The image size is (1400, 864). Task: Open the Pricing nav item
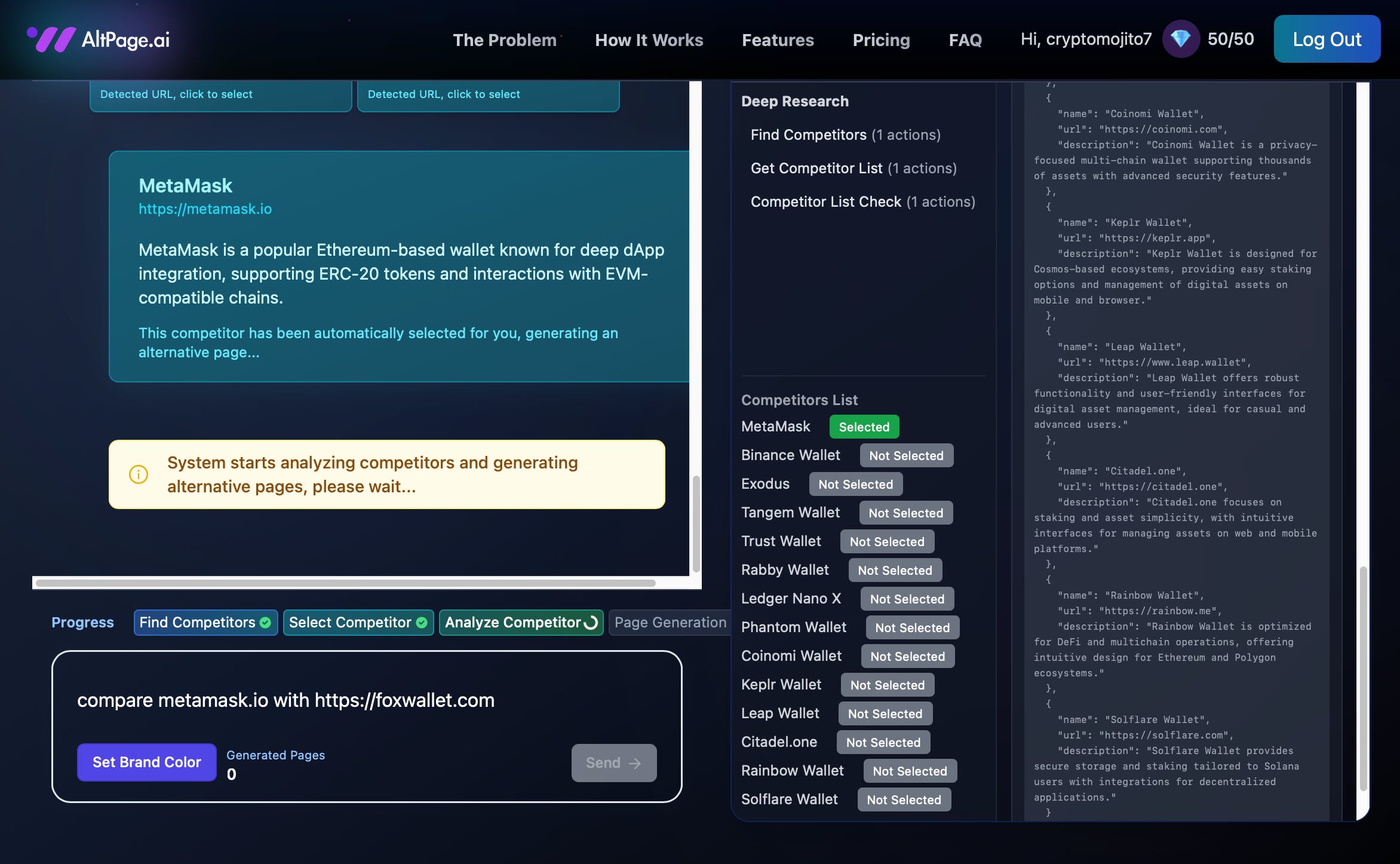coord(881,40)
